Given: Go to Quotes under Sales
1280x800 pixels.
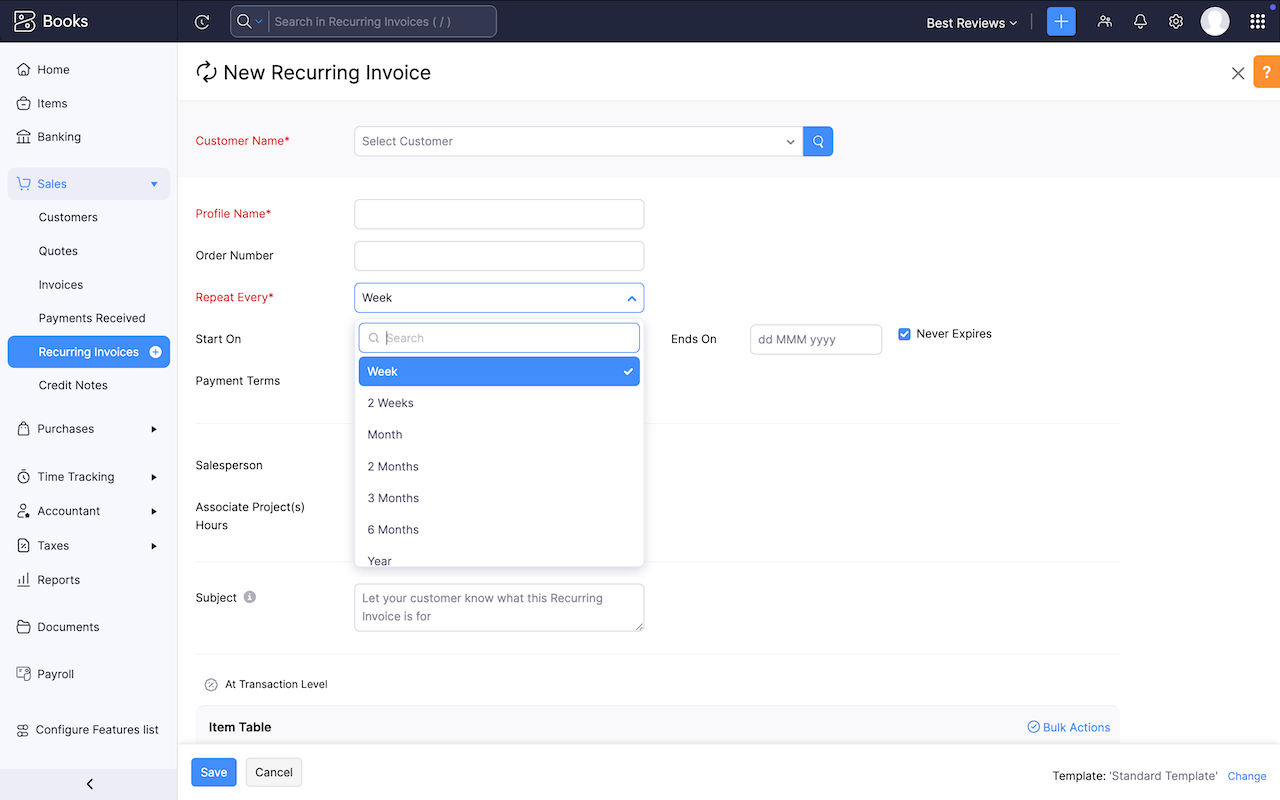Looking at the screenshot, I should 58,251.
